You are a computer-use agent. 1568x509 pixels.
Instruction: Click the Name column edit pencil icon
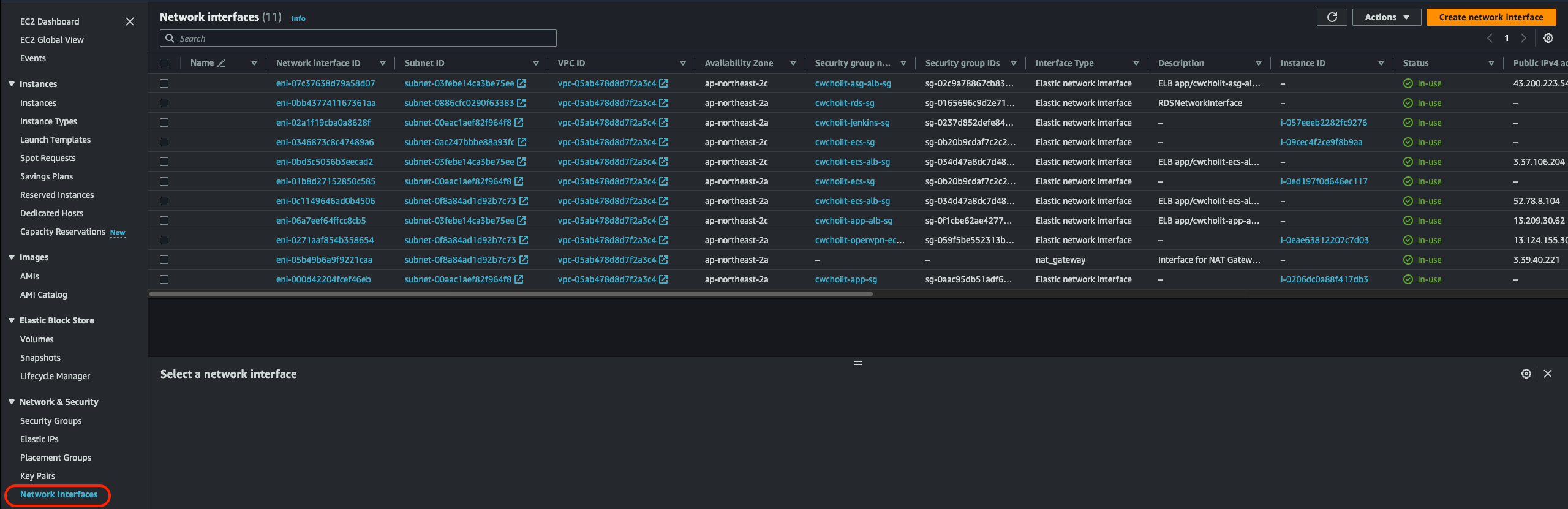click(x=222, y=63)
